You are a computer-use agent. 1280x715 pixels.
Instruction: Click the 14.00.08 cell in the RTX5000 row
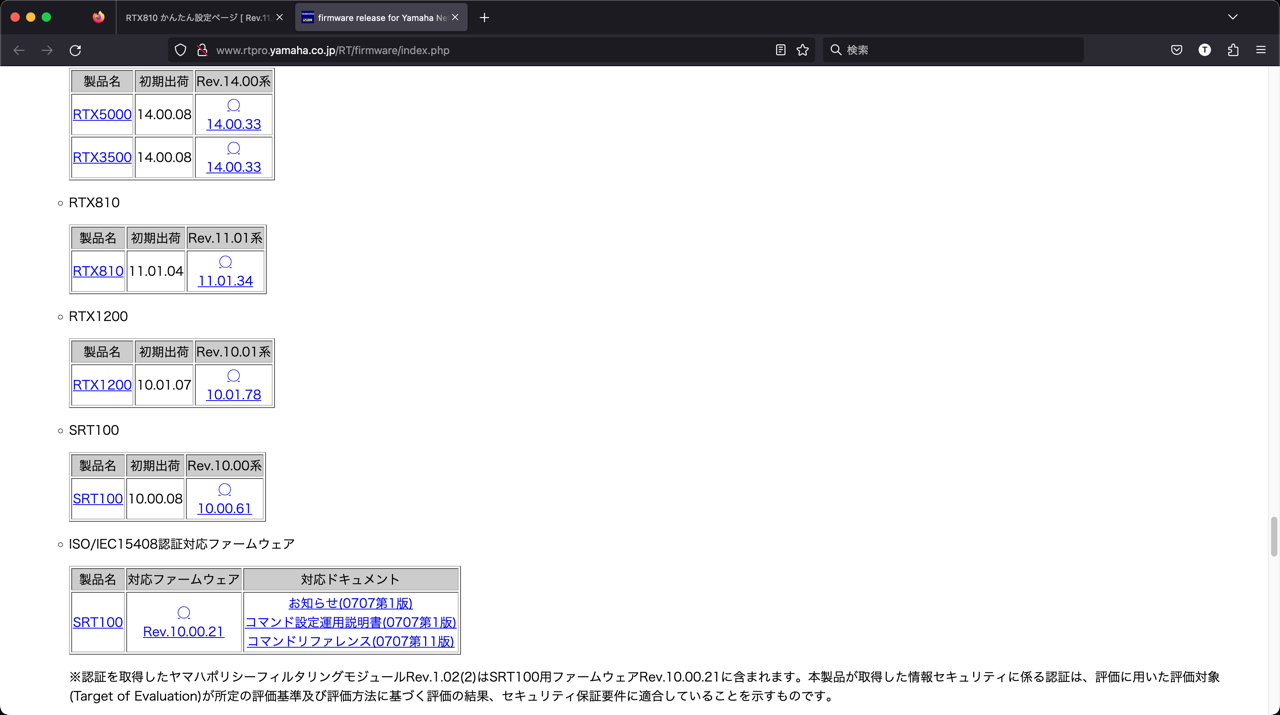[x=164, y=114]
